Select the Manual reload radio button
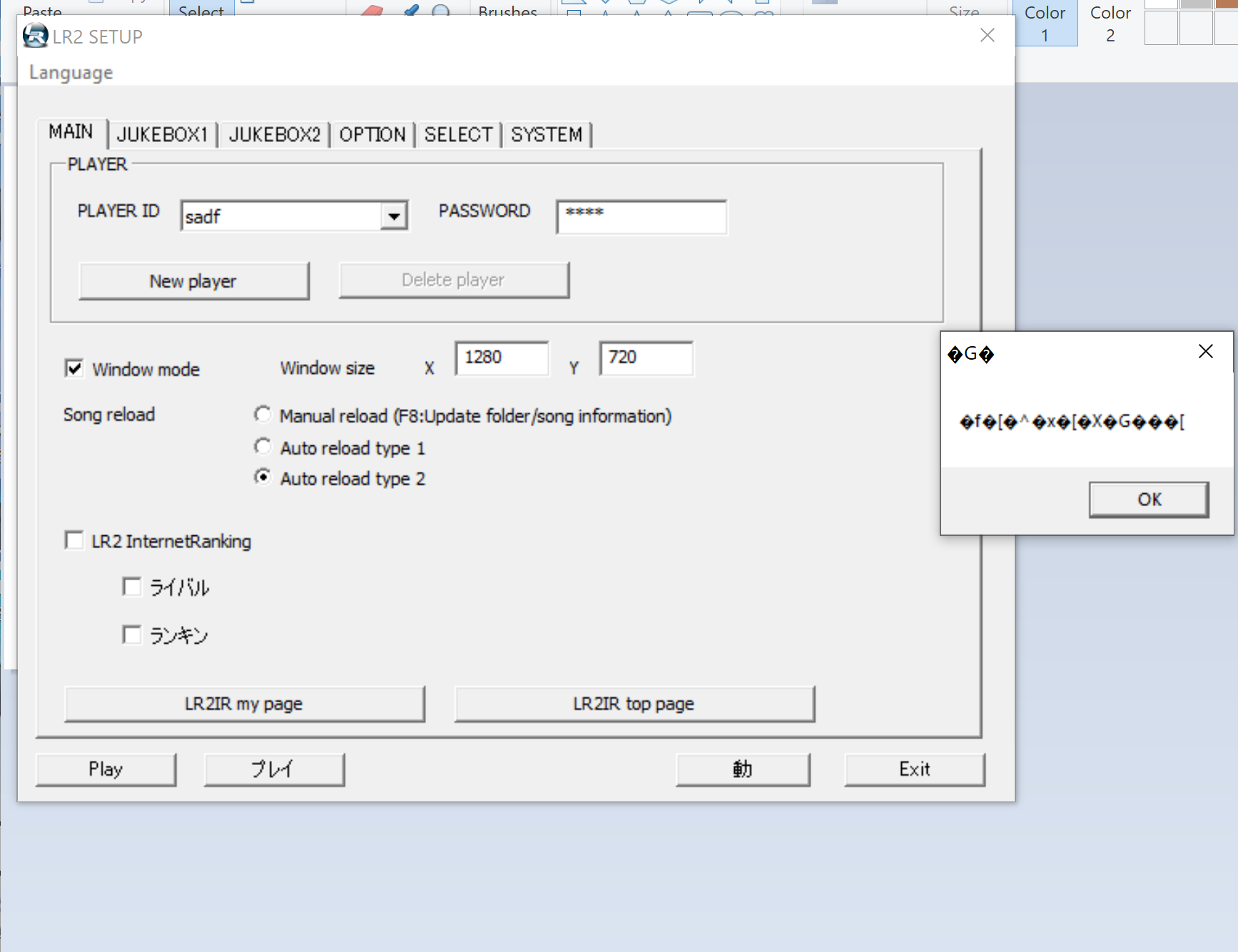 (x=263, y=415)
